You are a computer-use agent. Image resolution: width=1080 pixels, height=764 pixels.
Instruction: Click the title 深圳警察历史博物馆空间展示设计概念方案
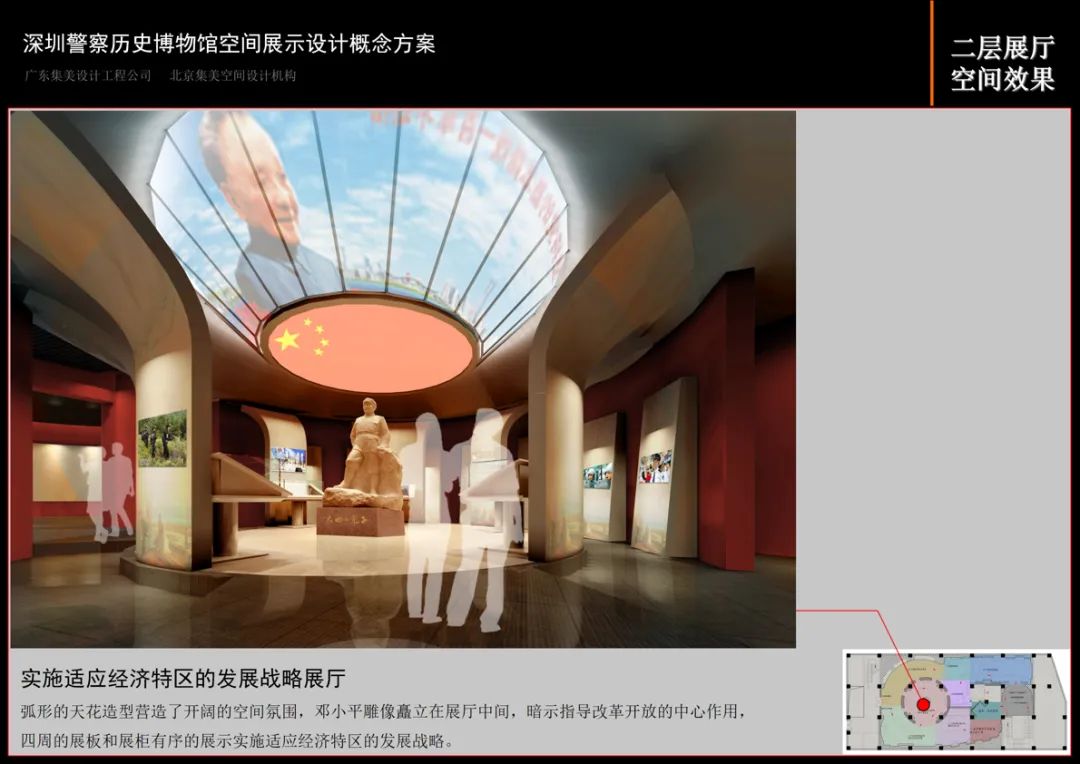(229, 44)
